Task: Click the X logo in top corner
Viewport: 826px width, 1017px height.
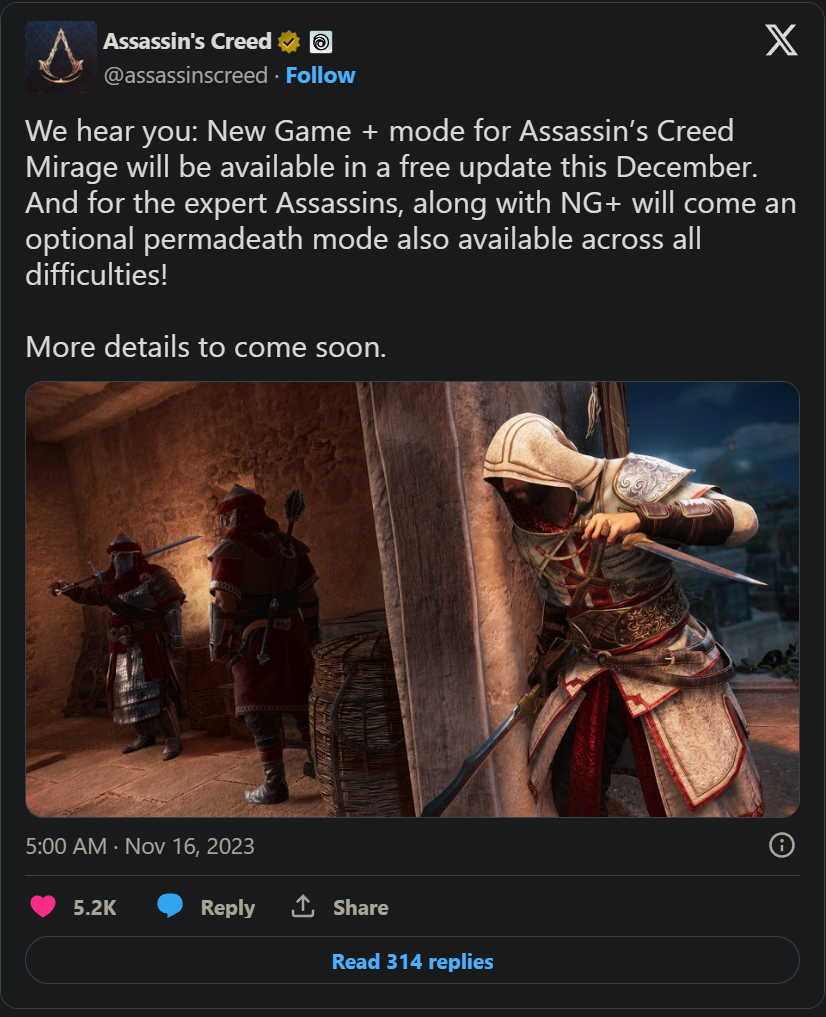Action: pos(781,40)
